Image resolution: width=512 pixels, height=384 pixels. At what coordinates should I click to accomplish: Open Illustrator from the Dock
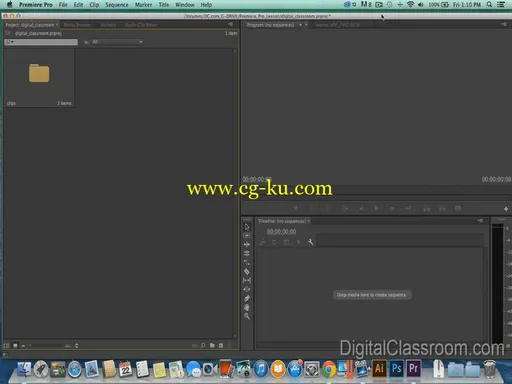(x=379, y=369)
